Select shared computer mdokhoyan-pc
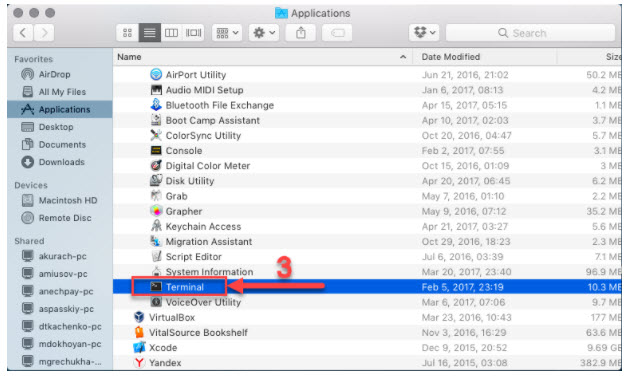This screenshot has height=377, width=626. [69, 344]
